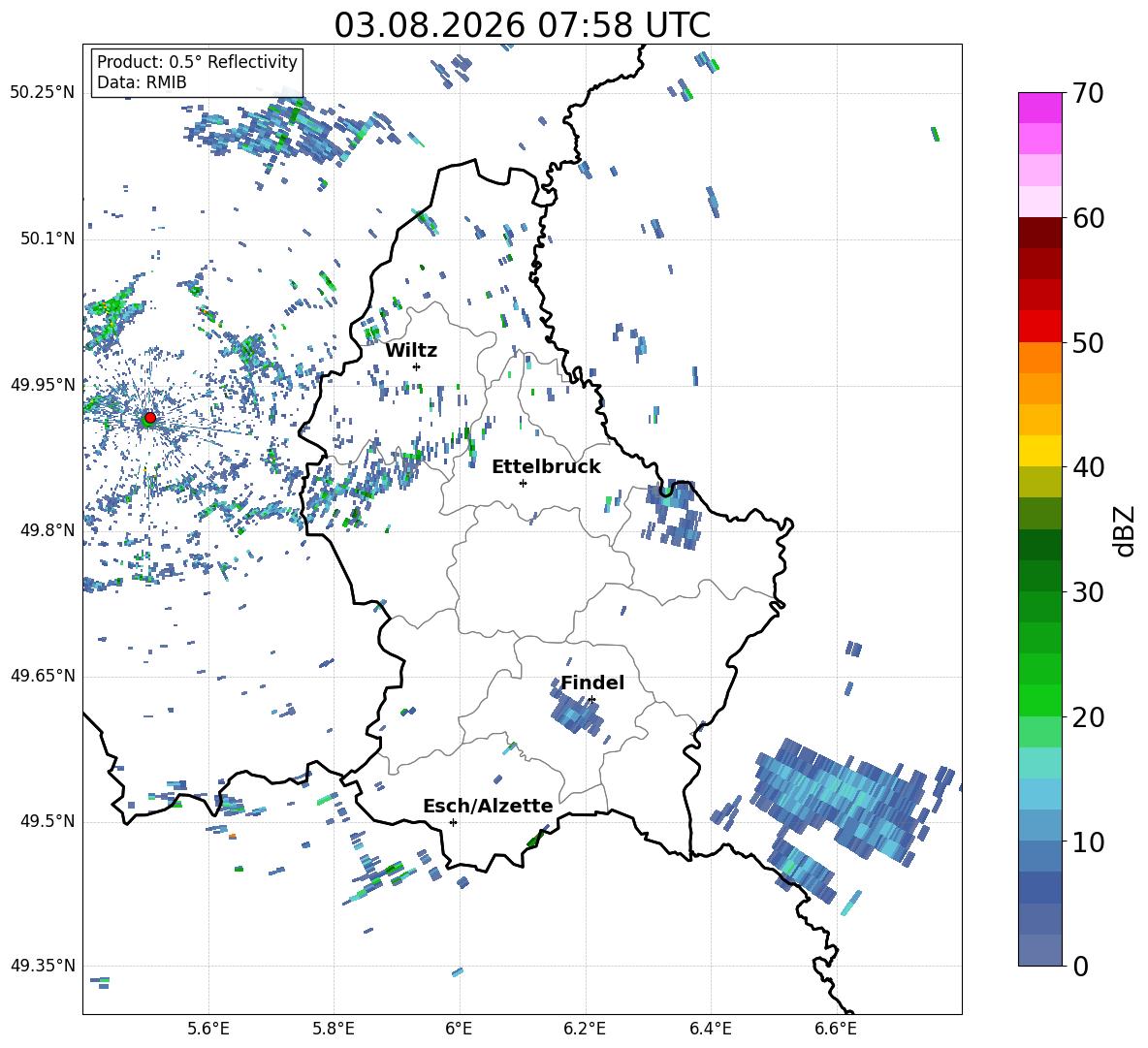
Task: Click the Product 0.5° Reflectivity info box
Action: click(197, 72)
